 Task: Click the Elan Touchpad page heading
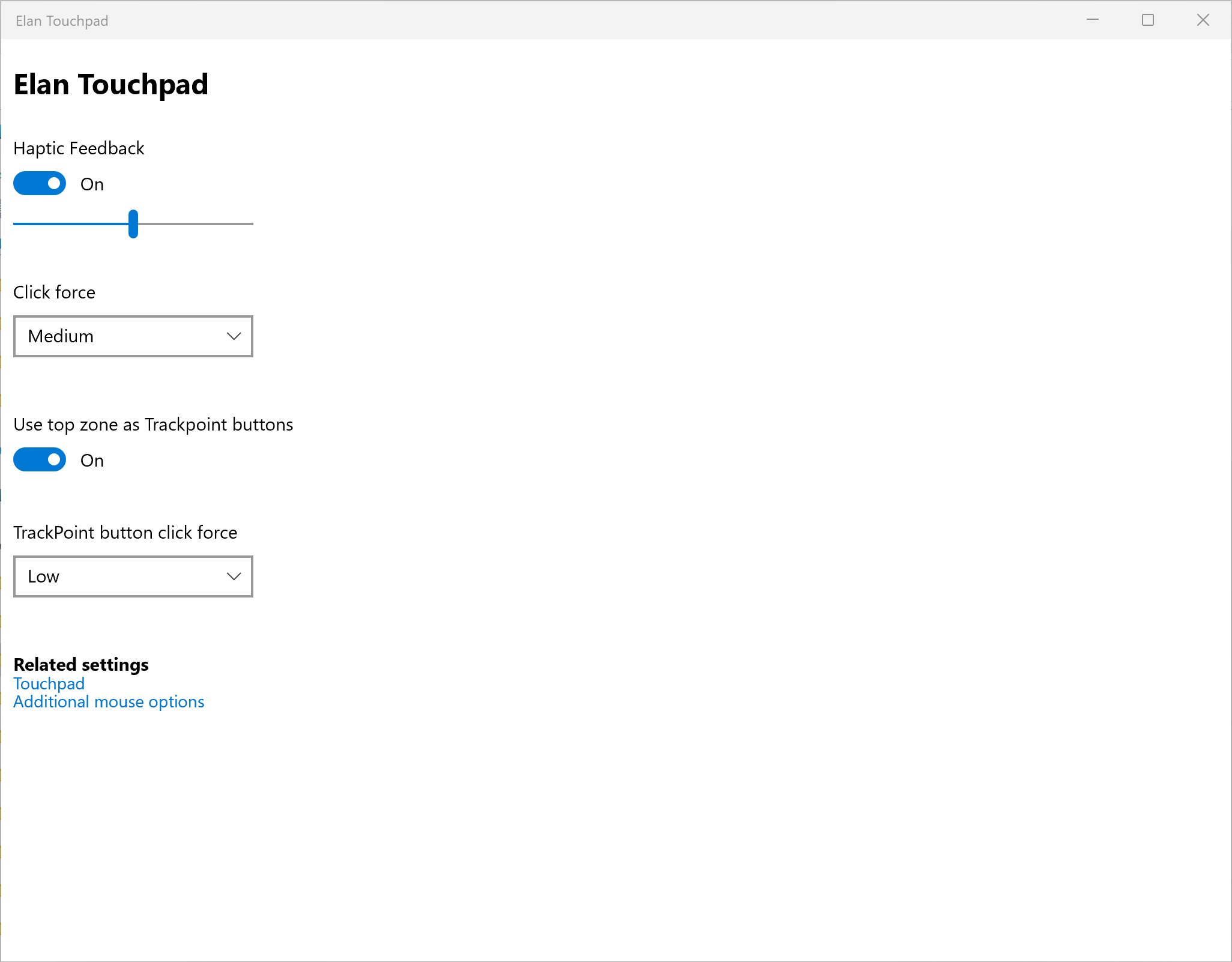(110, 84)
